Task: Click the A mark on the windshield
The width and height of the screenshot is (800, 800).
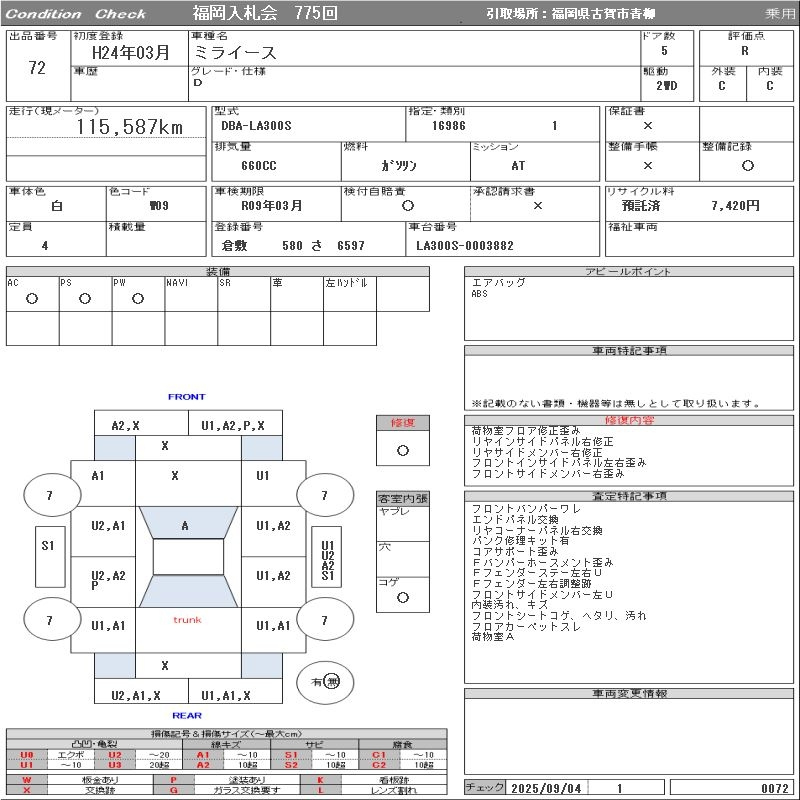Action: pos(185,526)
